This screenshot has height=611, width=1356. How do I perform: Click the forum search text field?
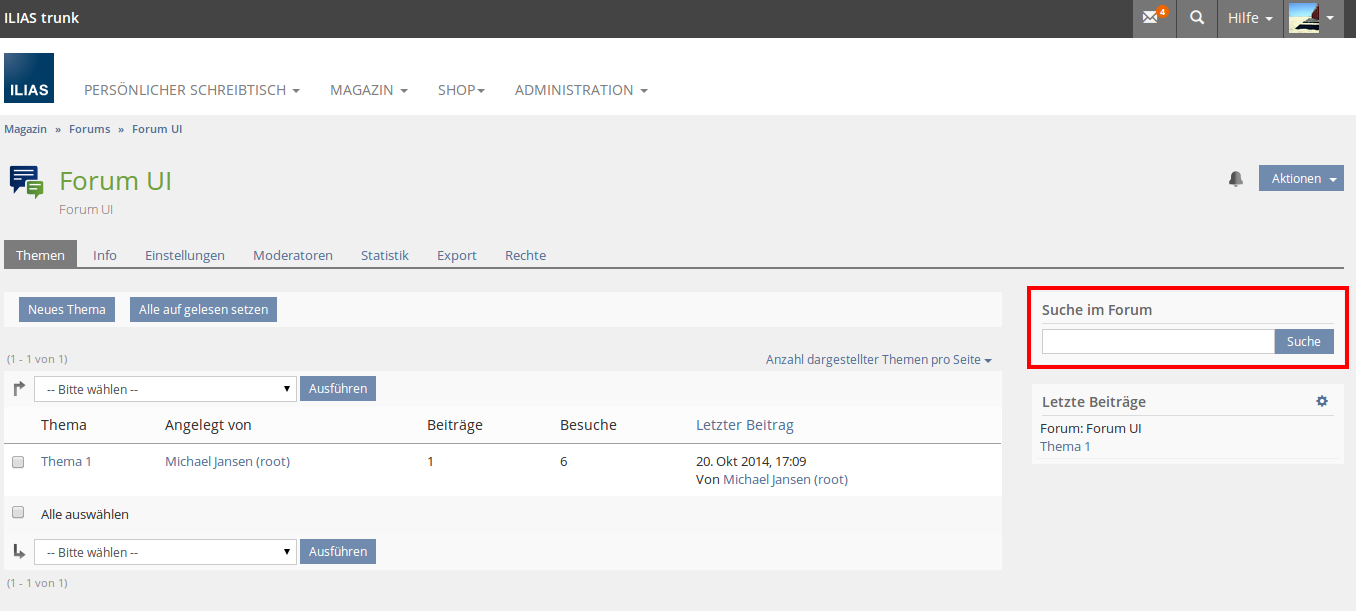(1157, 342)
